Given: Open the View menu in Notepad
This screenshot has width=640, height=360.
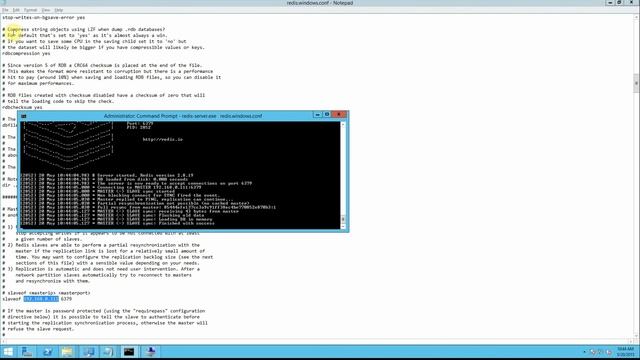Looking at the screenshot, I should coord(46,10).
